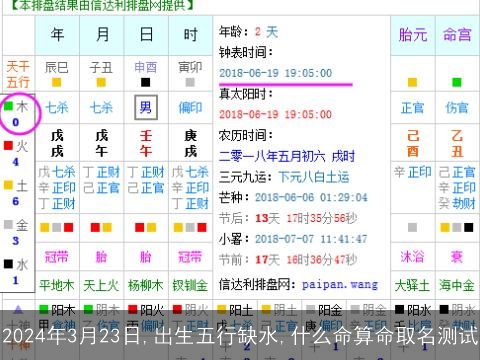480x360 pixels.
Task: Click 节后 13天 17时35分56秒 text
Action: coord(288,218)
